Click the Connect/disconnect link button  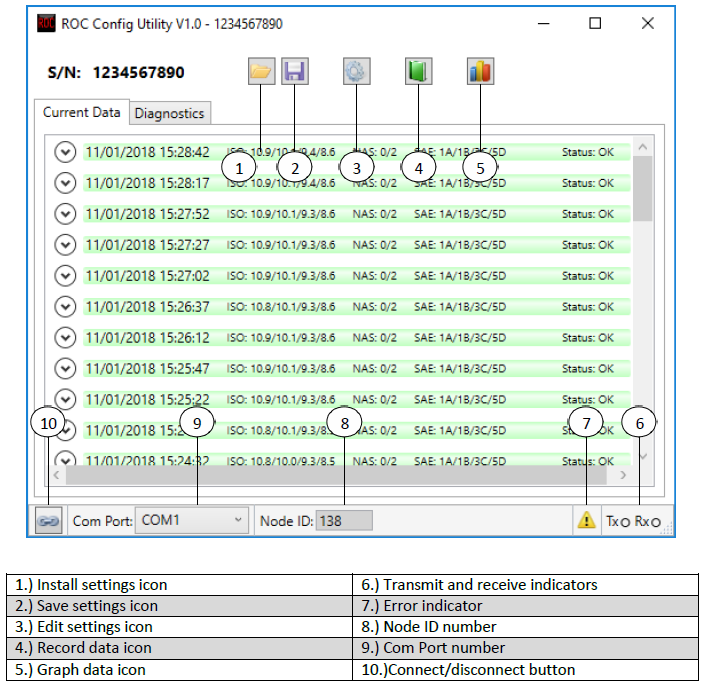pyautogui.click(x=48, y=521)
